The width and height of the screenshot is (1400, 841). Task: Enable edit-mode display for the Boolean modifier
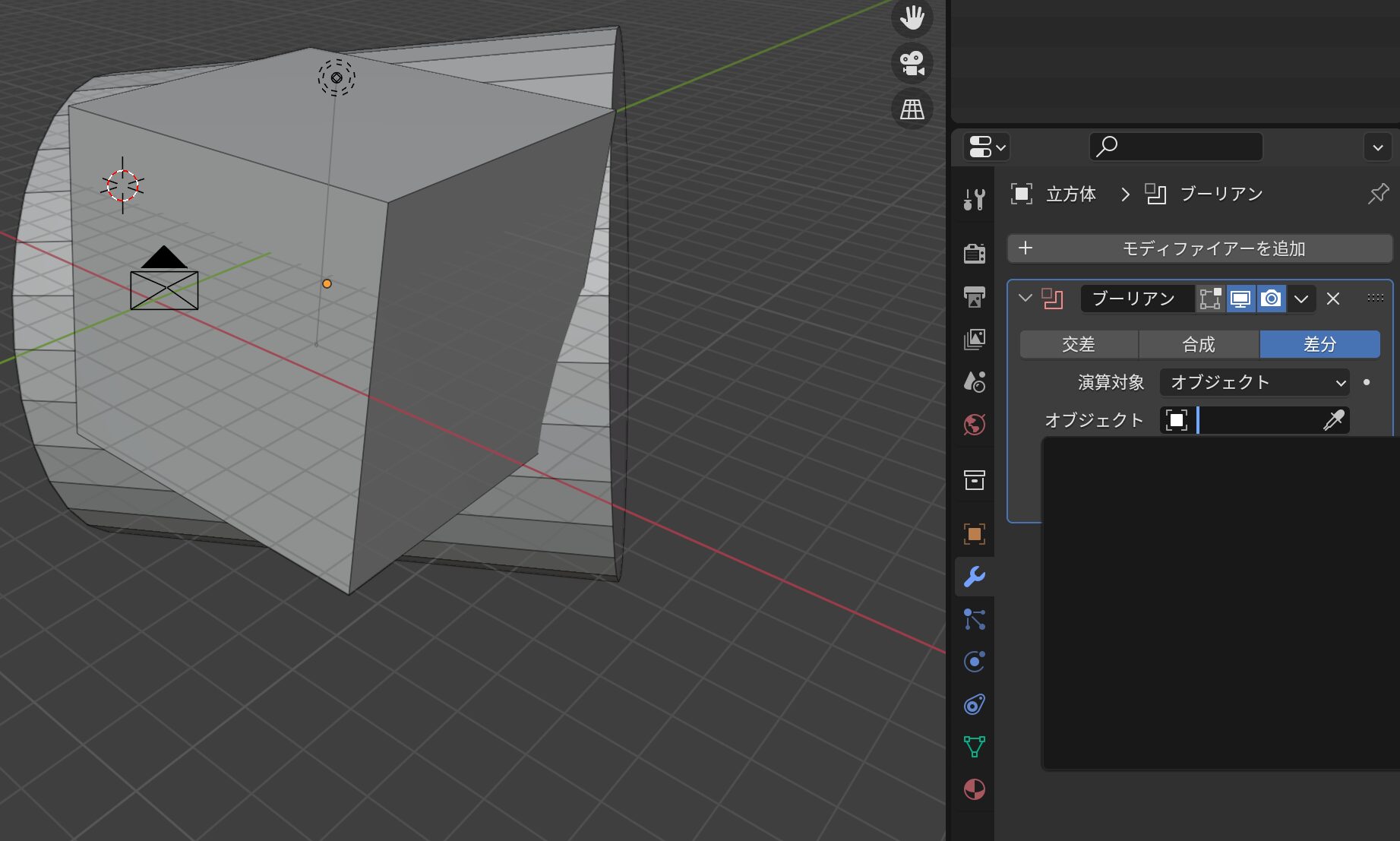coord(1210,299)
